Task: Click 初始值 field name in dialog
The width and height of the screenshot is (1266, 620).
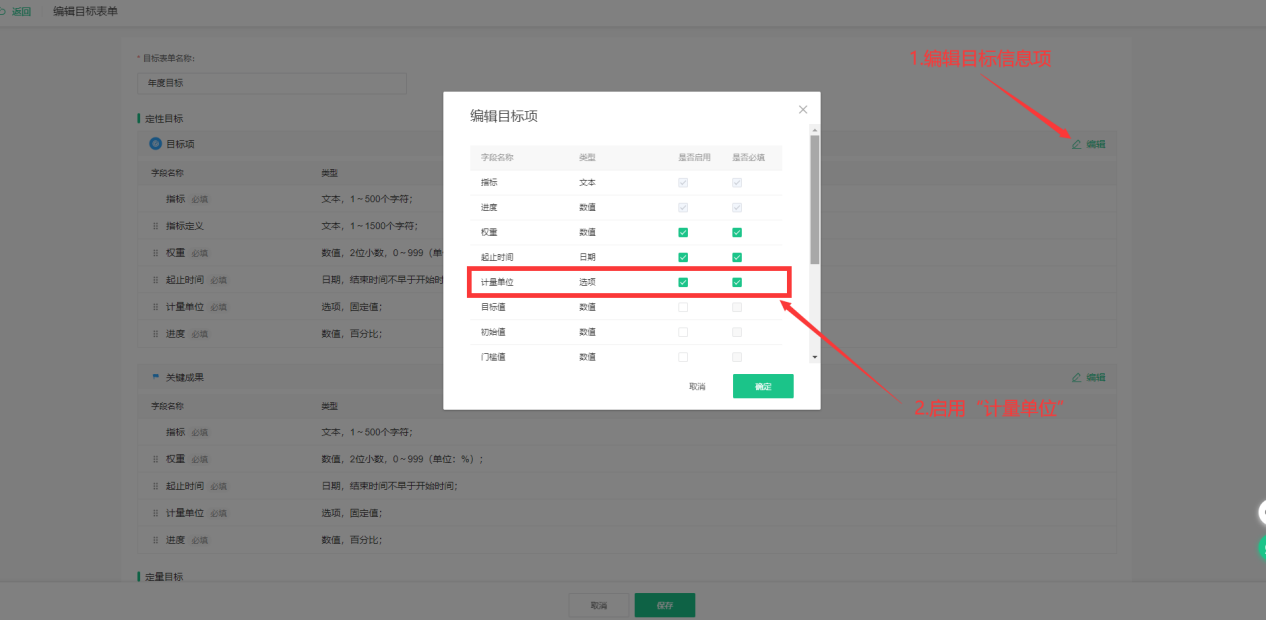Action: click(493, 332)
